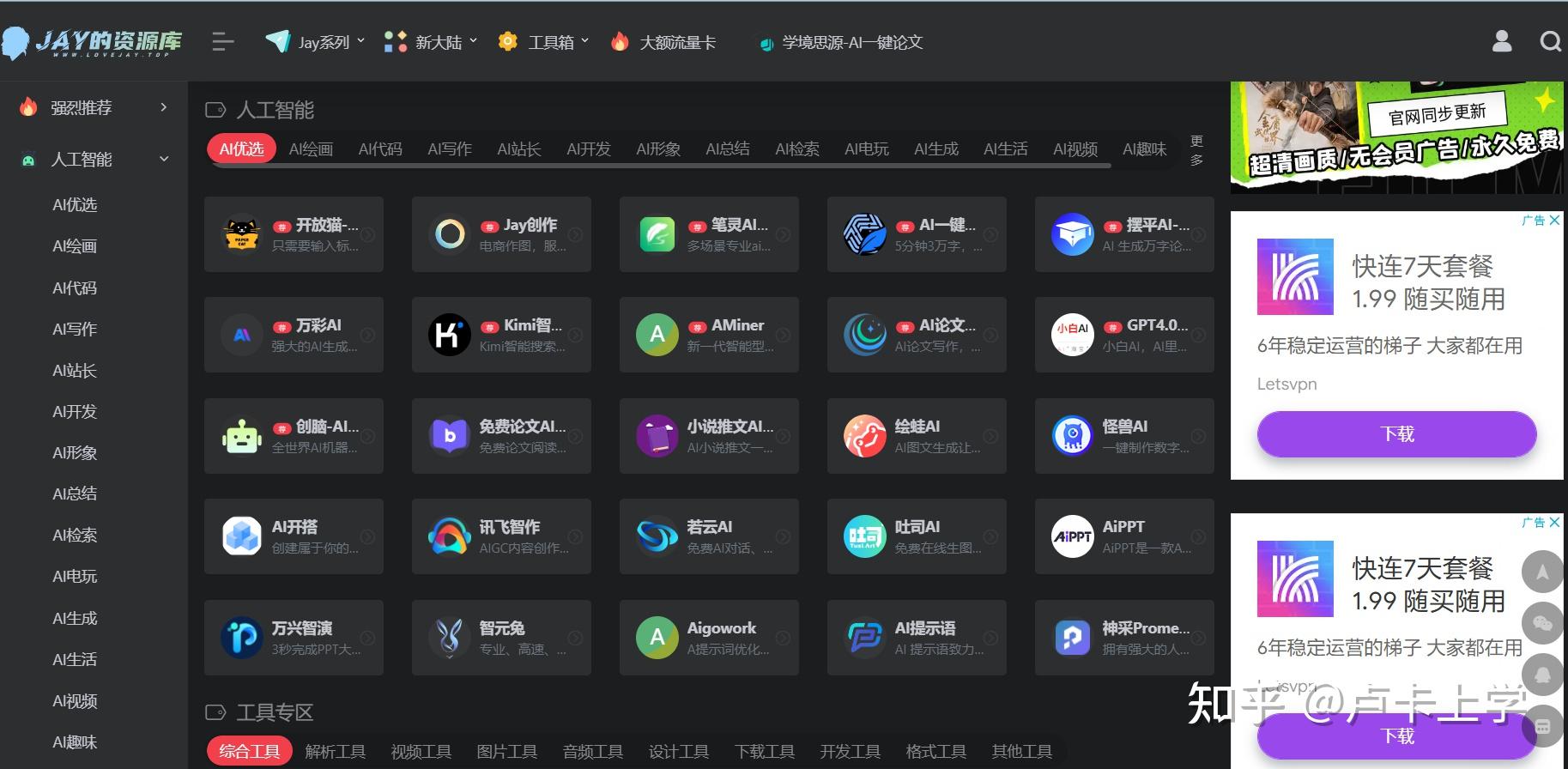Open the 若云AI swirl icon
The height and width of the screenshot is (769, 1568).
point(657,536)
